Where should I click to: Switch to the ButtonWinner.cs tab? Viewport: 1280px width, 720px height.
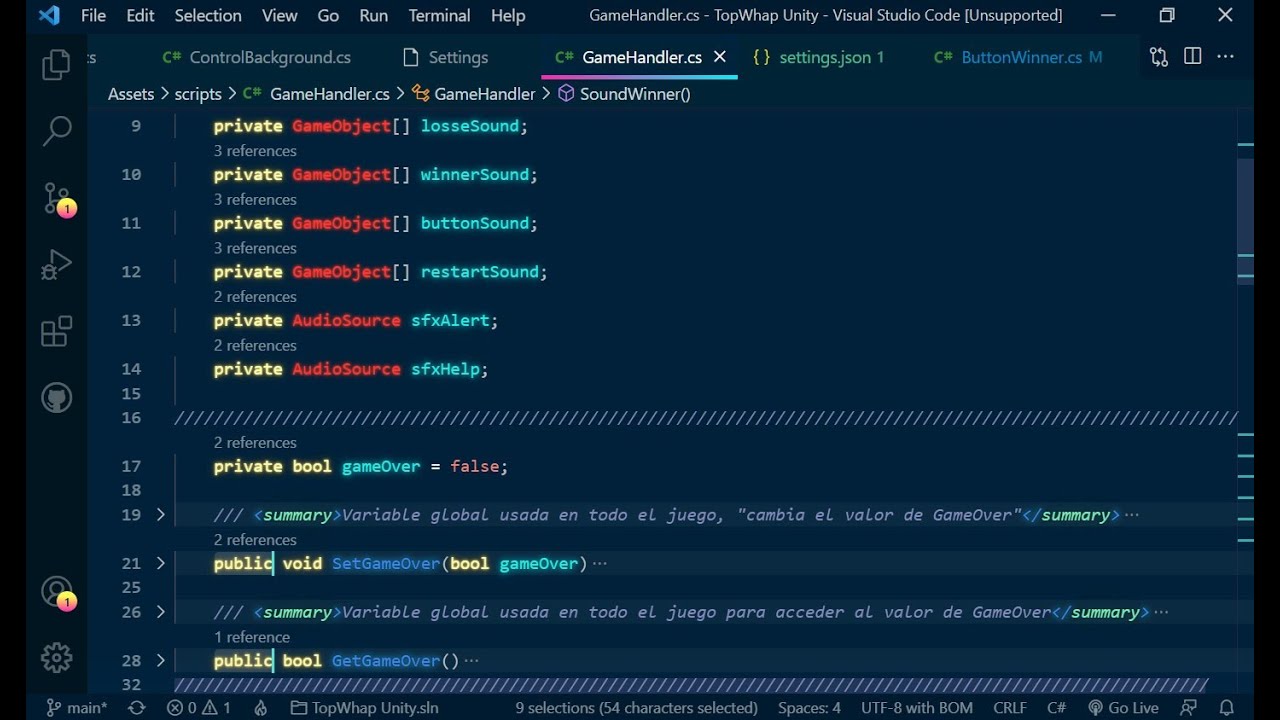tap(1020, 57)
